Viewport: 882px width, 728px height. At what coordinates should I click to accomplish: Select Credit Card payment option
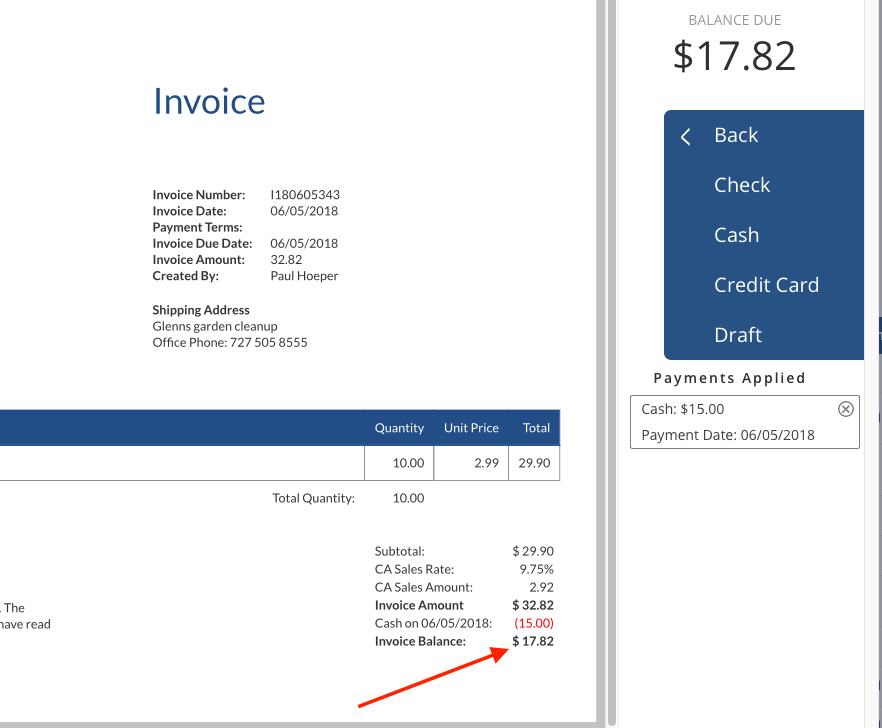click(766, 285)
